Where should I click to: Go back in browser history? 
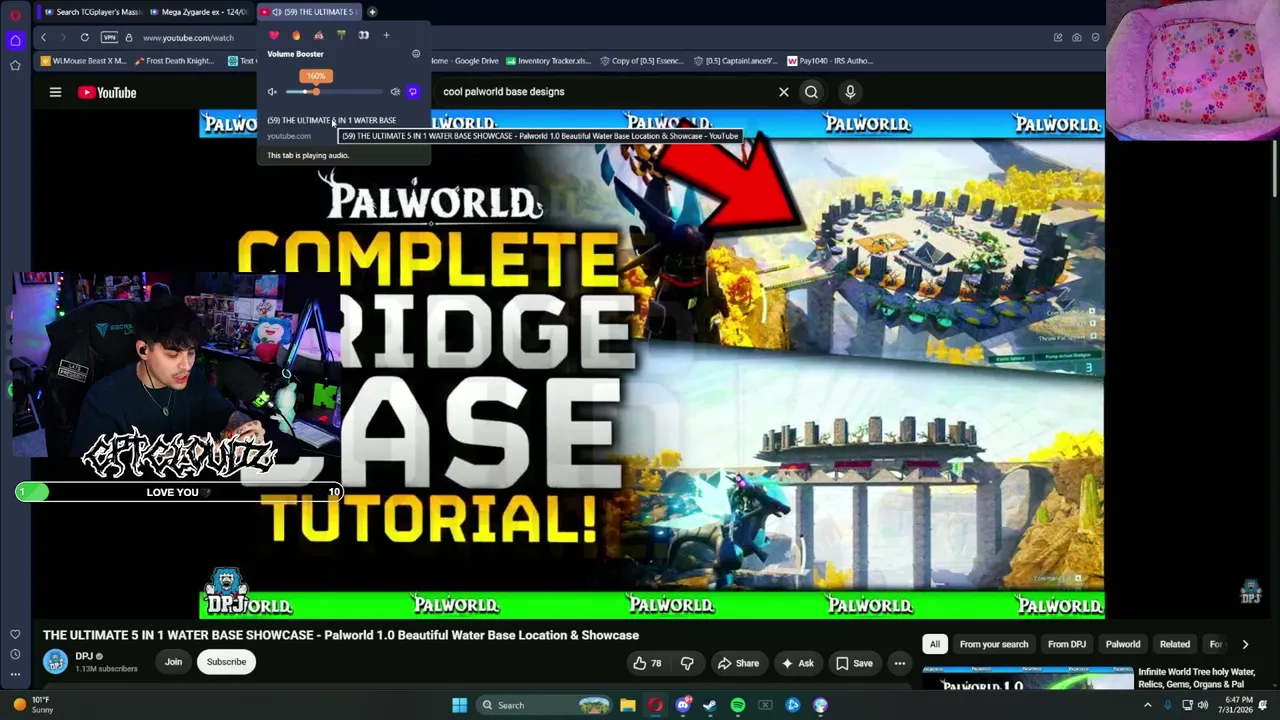43,37
